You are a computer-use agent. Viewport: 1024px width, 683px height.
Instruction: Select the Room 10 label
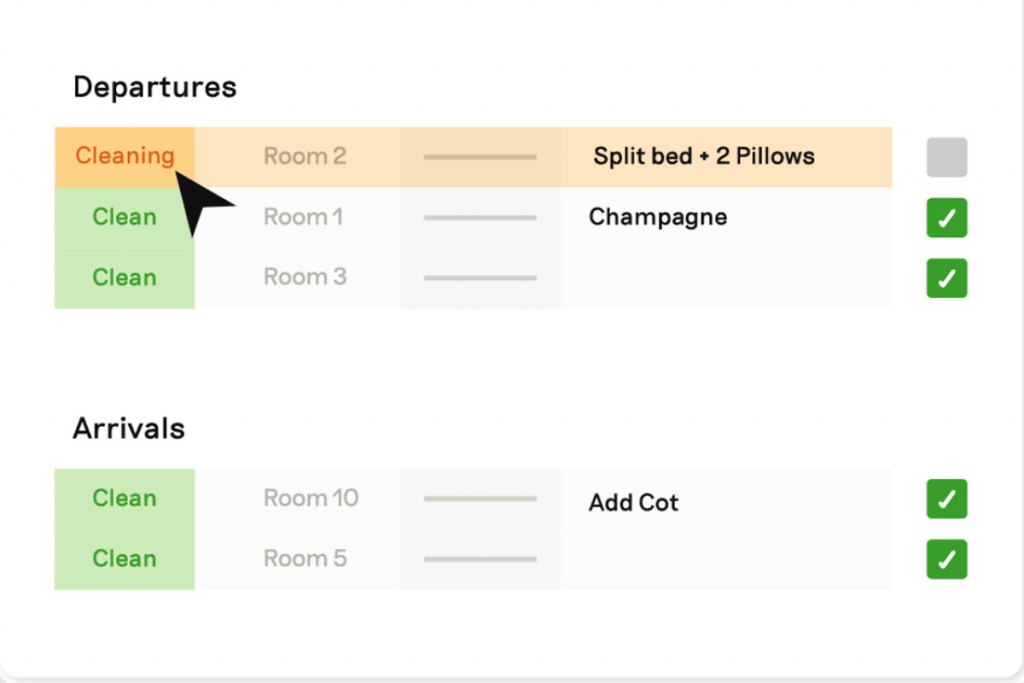(x=311, y=498)
